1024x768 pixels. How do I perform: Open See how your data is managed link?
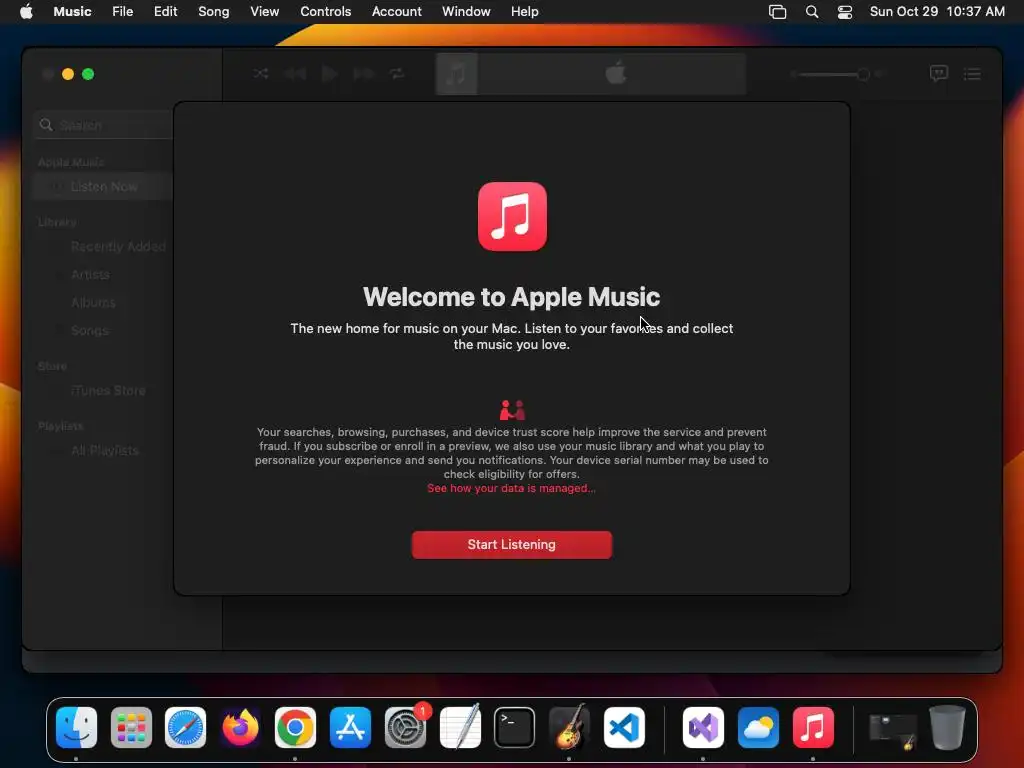tap(511, 488)
